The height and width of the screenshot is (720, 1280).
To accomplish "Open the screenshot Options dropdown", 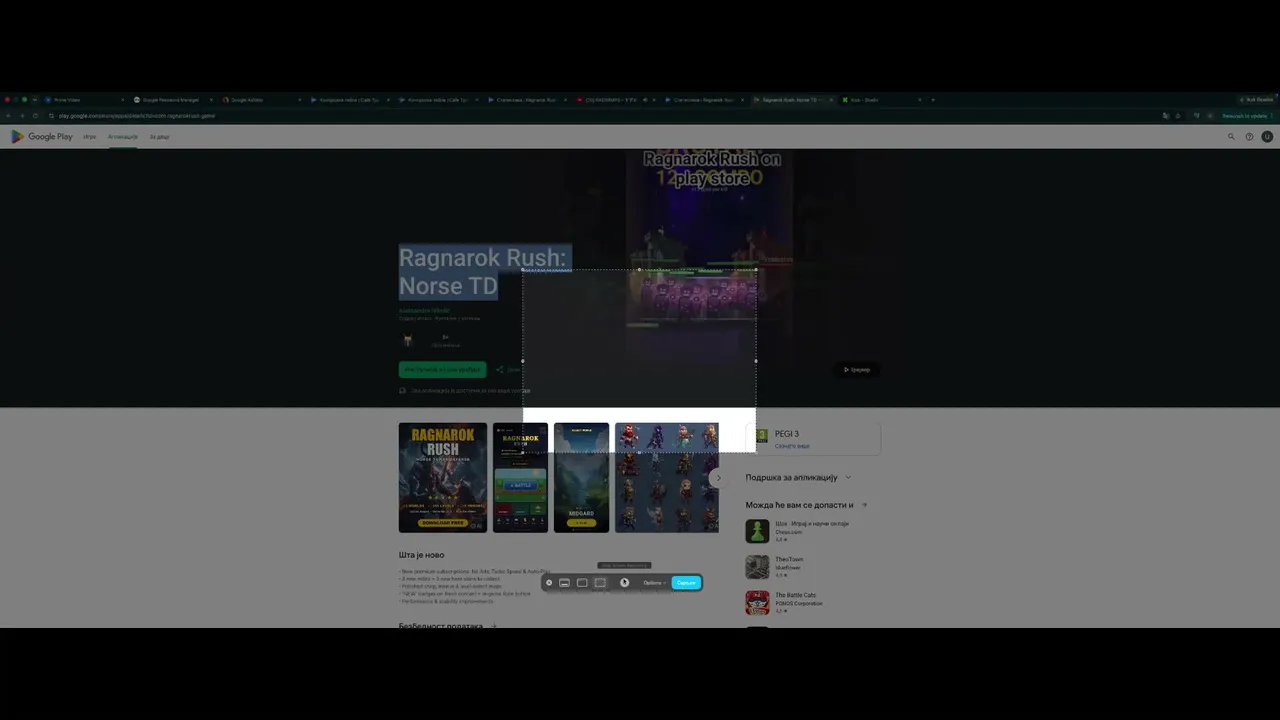I will (x=654, y=583).
